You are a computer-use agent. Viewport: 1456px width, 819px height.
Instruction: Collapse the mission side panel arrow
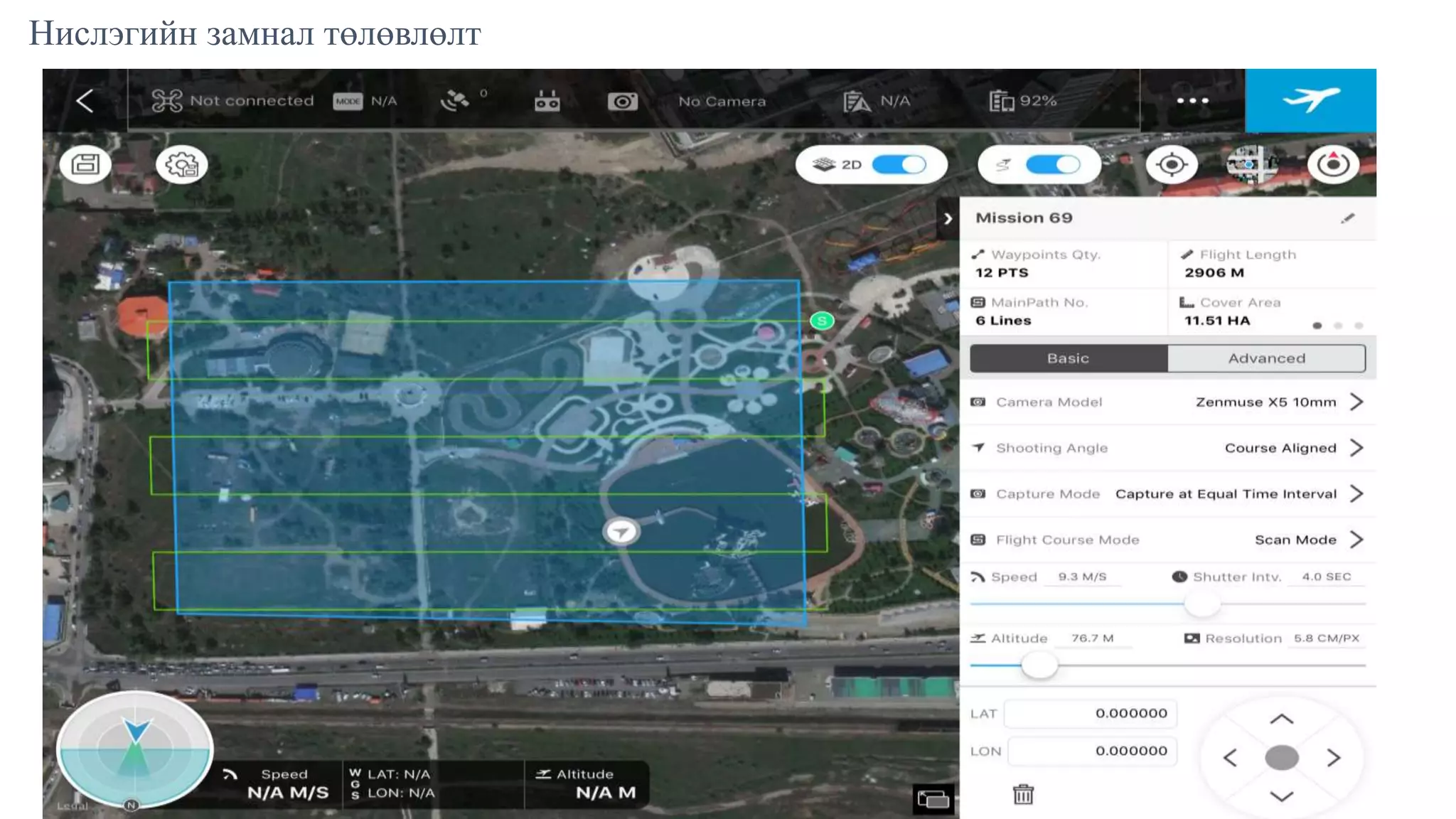pyautogui.click(x=948, y=219)
